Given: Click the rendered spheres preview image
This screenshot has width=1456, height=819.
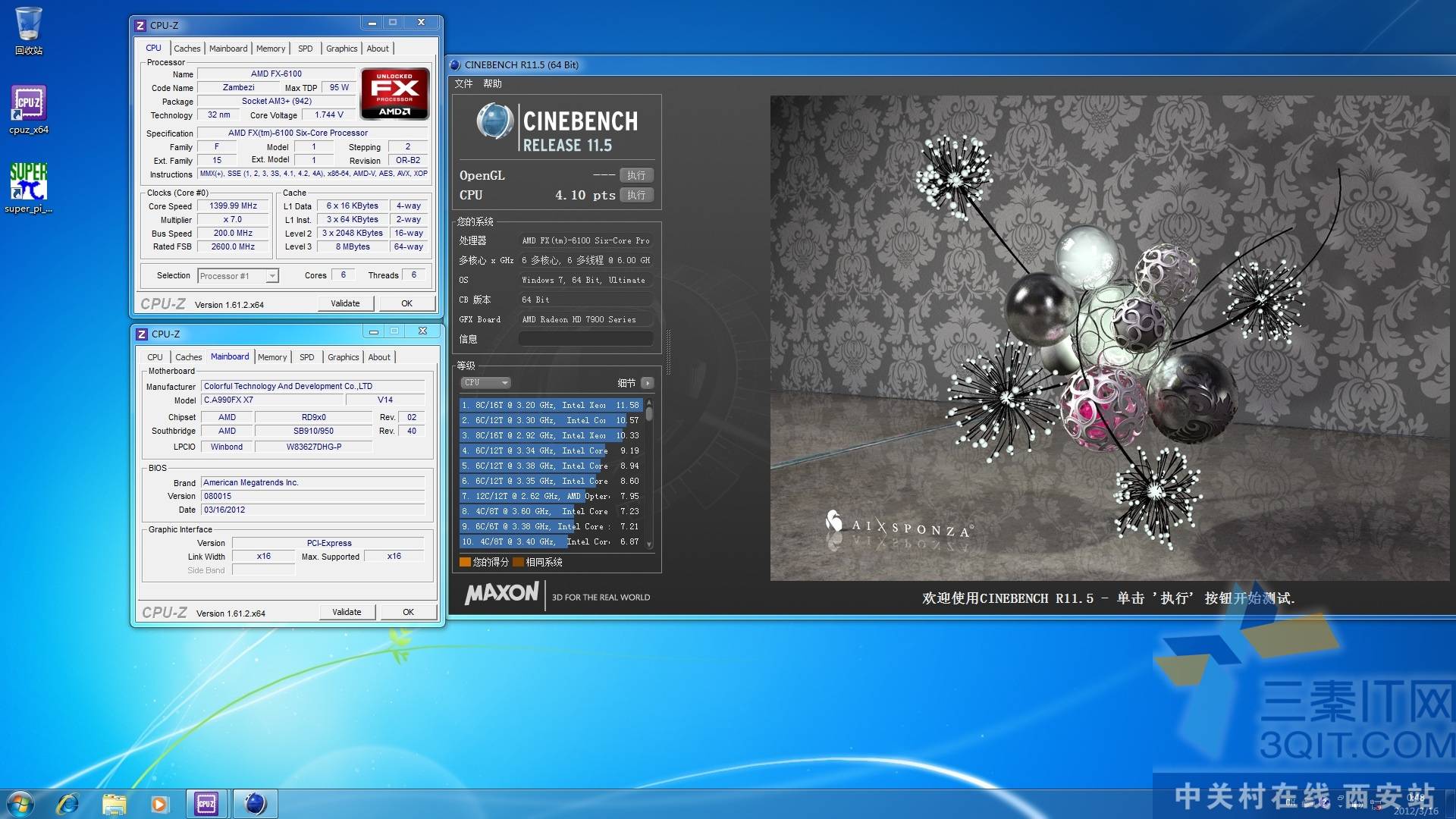Looking at the screenshot, I should (x=1109, y=338).
